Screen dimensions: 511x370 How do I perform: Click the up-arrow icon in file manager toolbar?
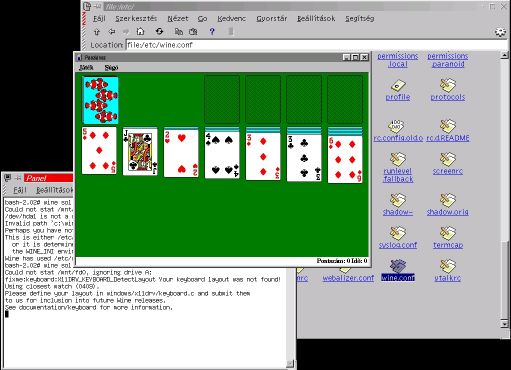coord(97,32)
